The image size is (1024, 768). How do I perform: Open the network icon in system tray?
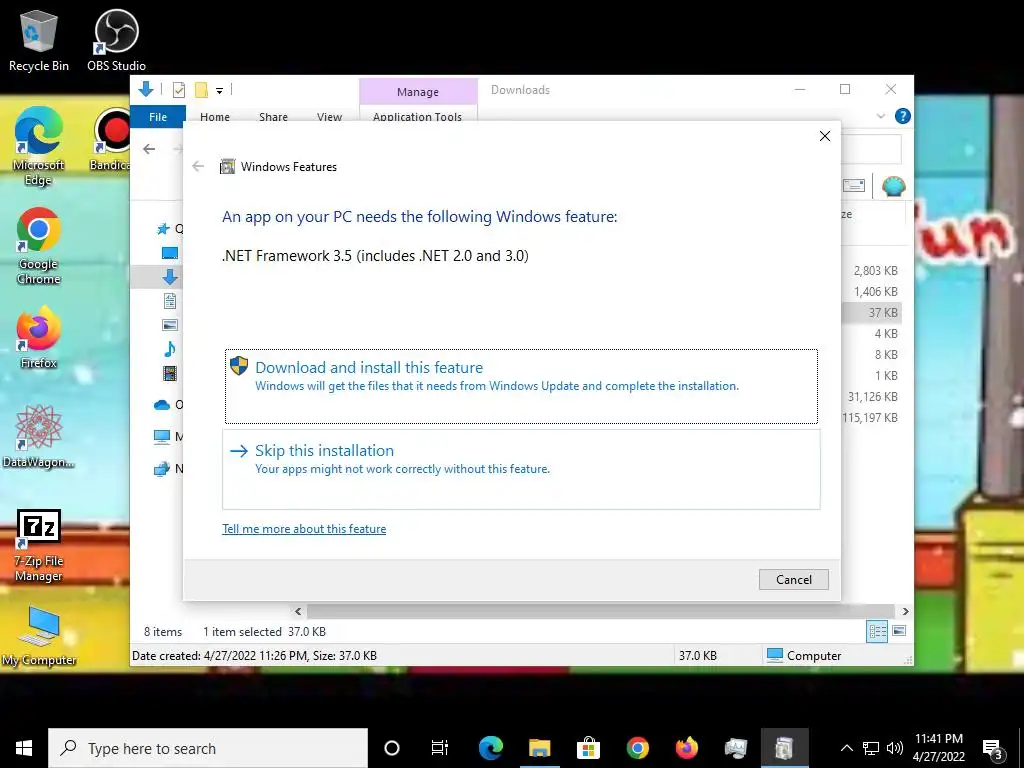[871, 748]
